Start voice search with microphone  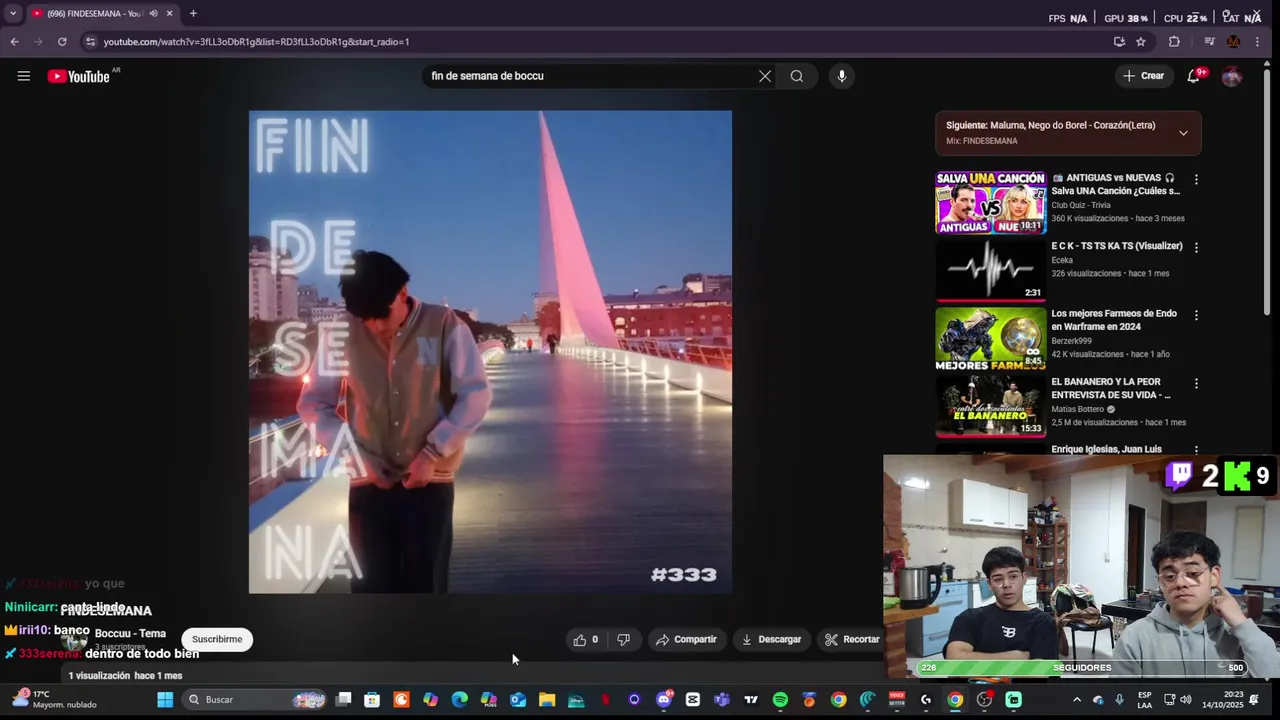click(842, 76)
